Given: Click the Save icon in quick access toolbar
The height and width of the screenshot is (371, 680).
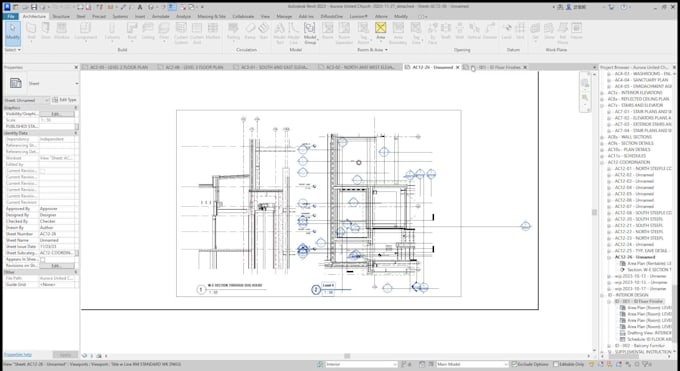Looking at the screenshot, I should pyautogui.click(x=34, y=7).
